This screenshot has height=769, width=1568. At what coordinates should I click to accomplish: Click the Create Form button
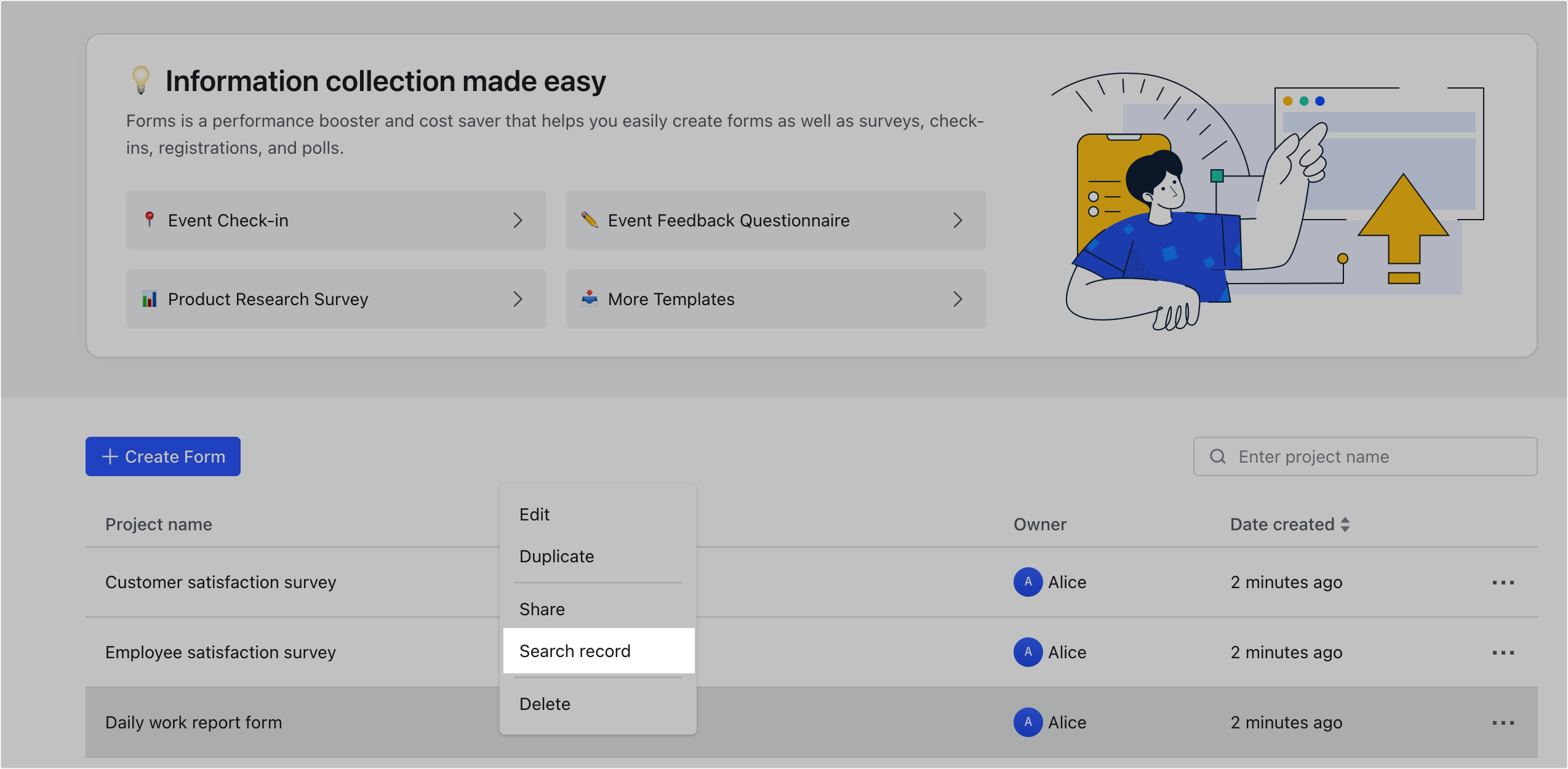tap(162, 456)
